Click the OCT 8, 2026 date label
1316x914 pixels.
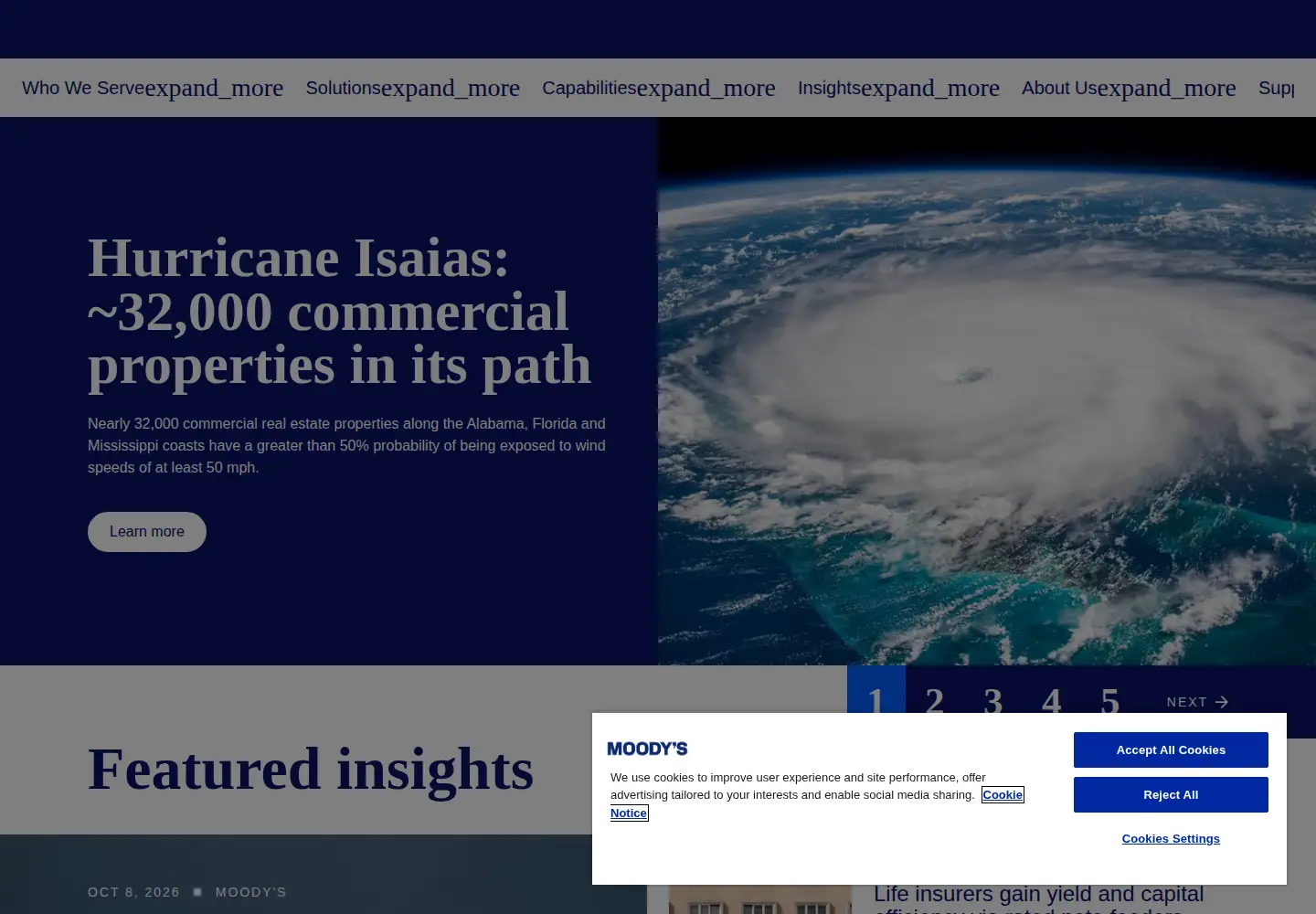pos(133,892)
